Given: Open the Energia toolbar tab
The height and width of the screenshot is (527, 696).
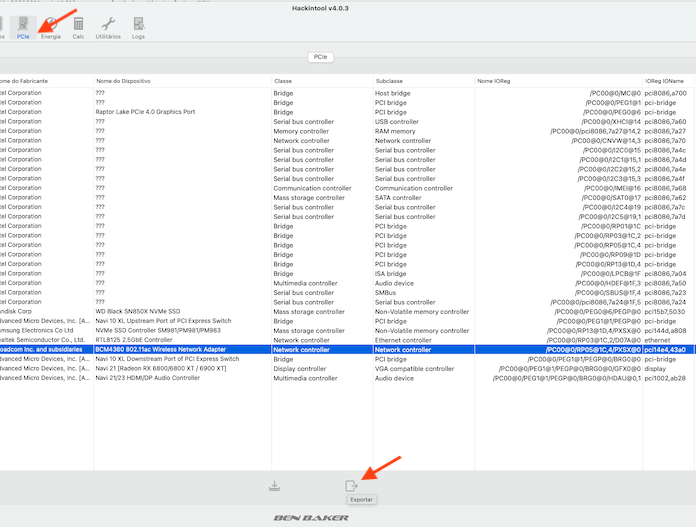Looking at the screenshot, I should click(x=51, y=28).
